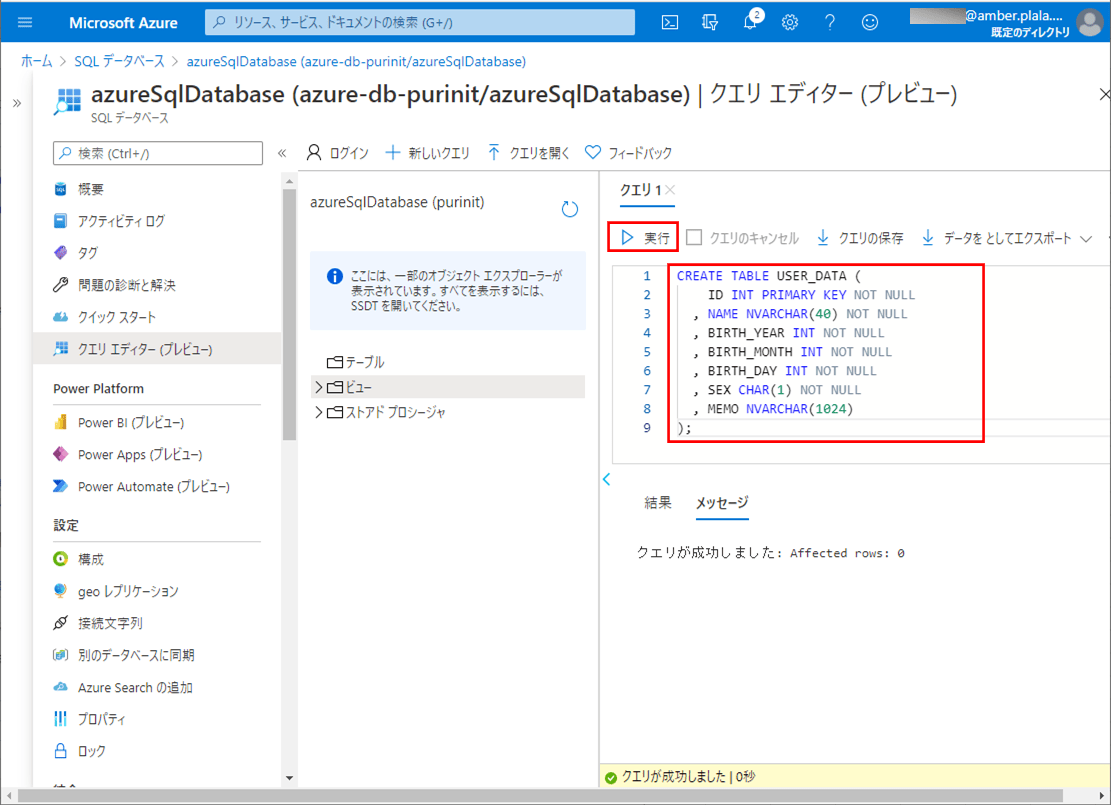Select クエリ エディター (プレビュー) in the sidebar
This screenshot has width=1111, height=805.
coord(157,349)
